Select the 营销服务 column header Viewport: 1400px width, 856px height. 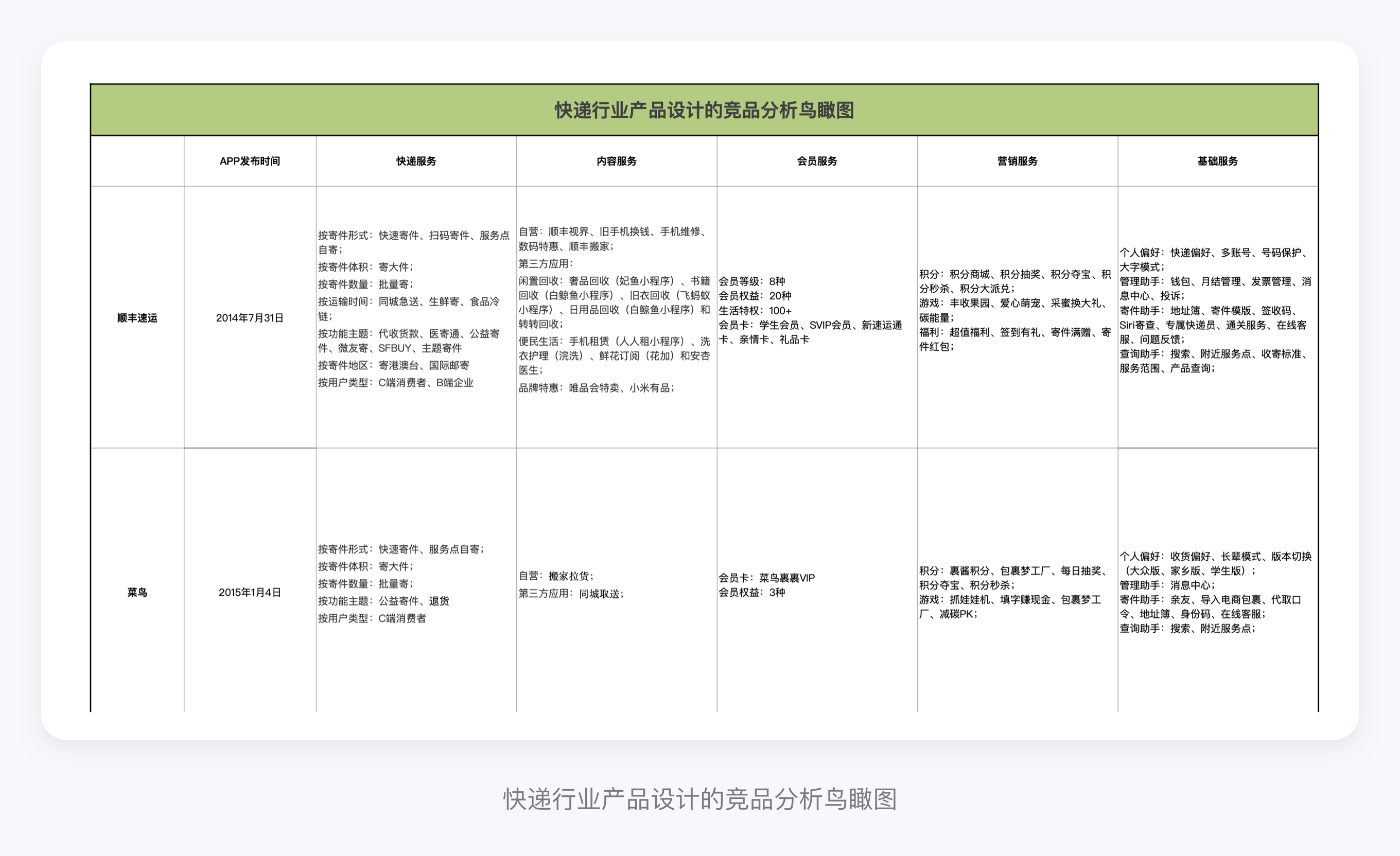coord(1017,160)
